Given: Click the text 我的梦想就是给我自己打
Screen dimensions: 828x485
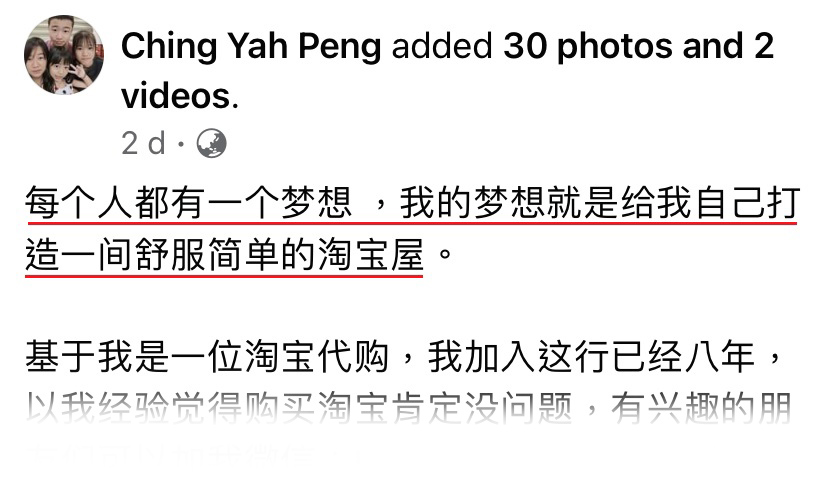Looking at the screenshot, I should [x=599, y=203].
